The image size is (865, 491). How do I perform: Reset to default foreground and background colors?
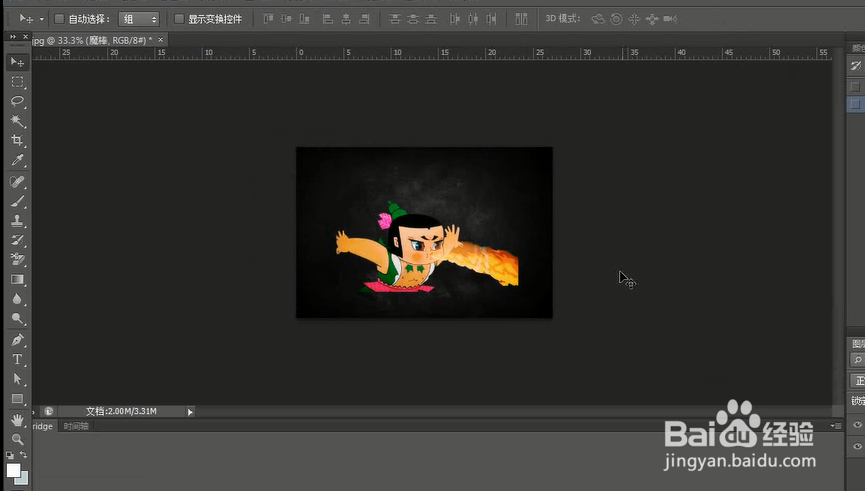[x=9, y=455]
